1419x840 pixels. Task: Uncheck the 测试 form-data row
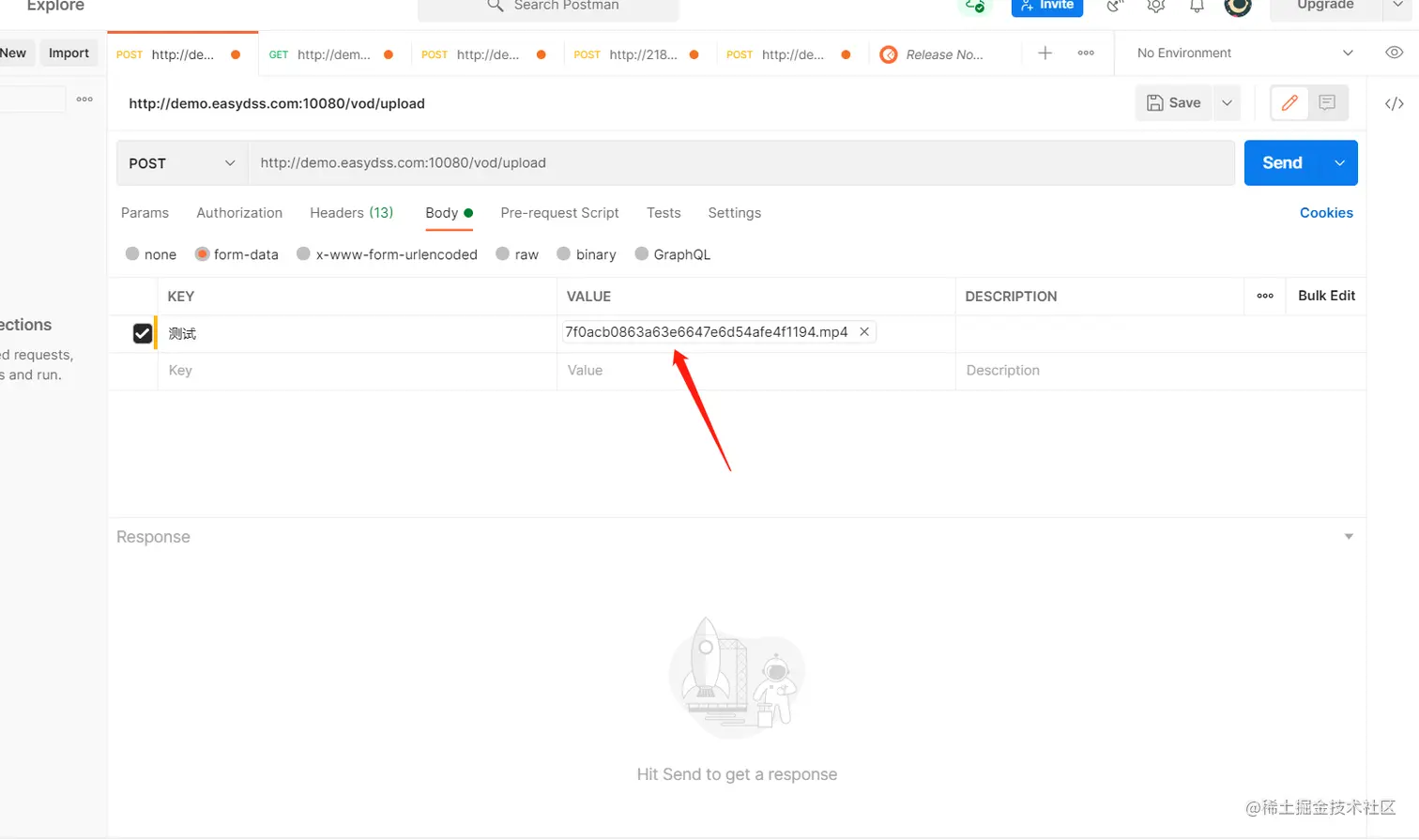(143, 333)
